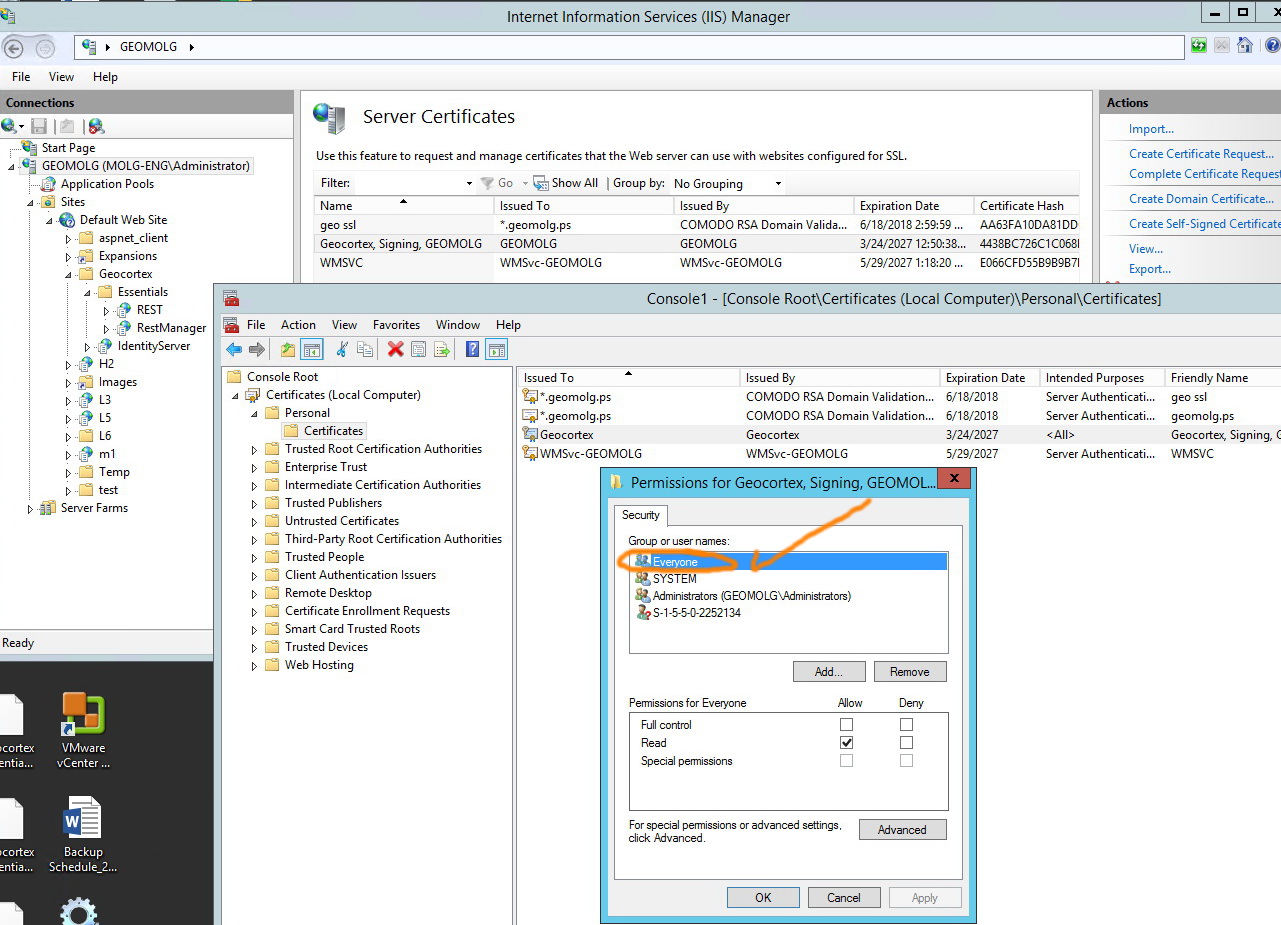The image size is (1281, 925).
Task: Expand the Trusted Publishers folder in Console1
Action: 254,504
